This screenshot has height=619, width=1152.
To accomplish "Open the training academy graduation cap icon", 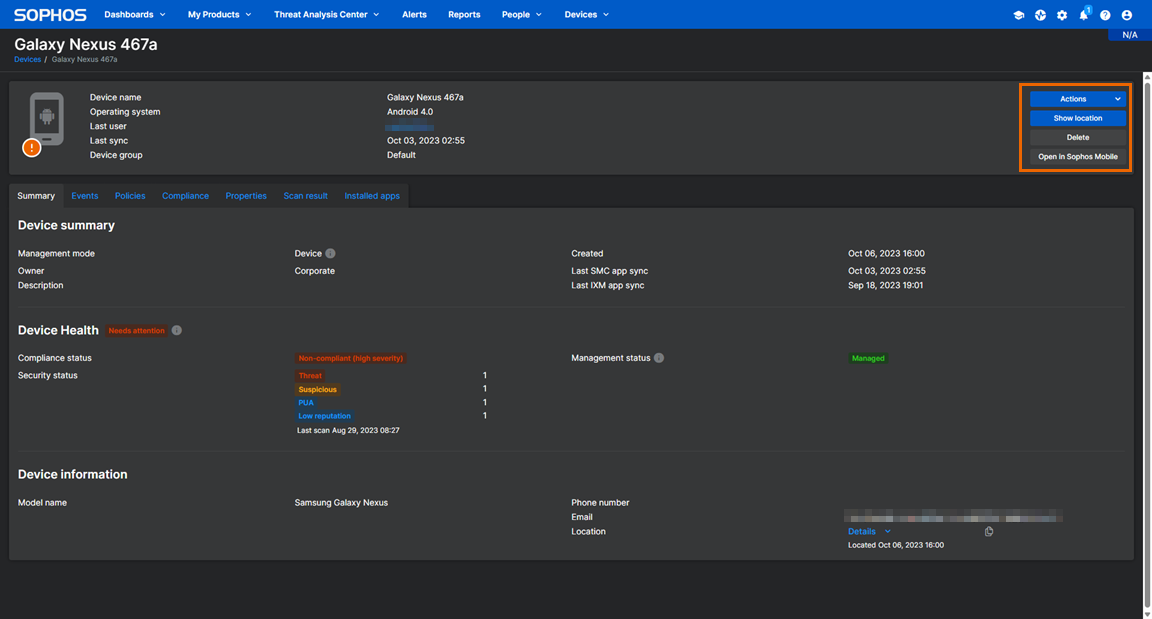I will (x=1018, y=15).
